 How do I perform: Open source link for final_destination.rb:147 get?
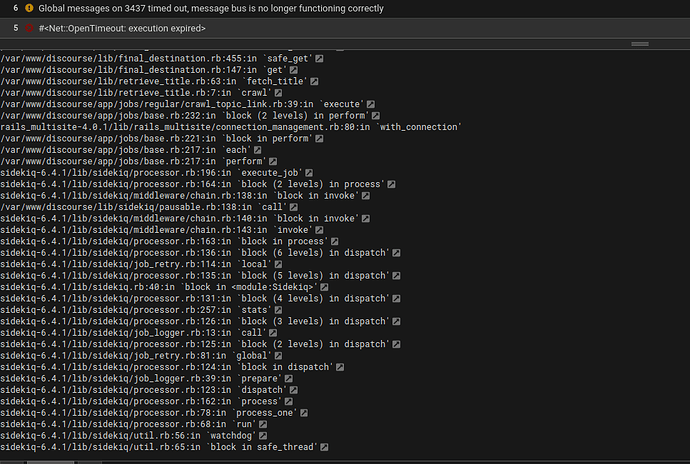point(294,70)
